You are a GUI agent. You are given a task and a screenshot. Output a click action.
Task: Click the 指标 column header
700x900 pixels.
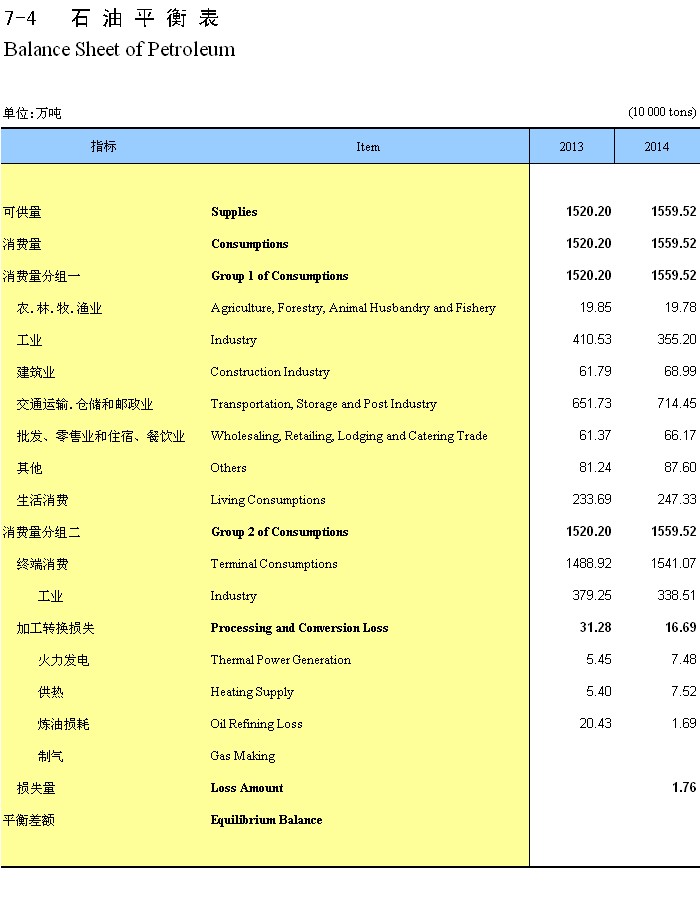[x=103, y=146]
